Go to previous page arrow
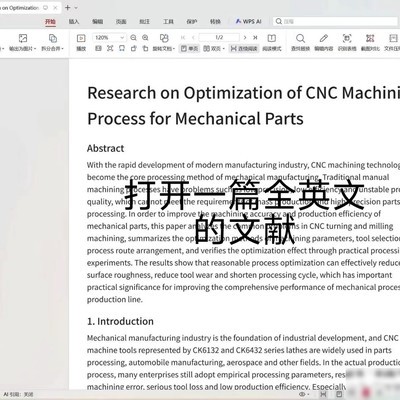400x400 pixels. click(x=193, y=38)
